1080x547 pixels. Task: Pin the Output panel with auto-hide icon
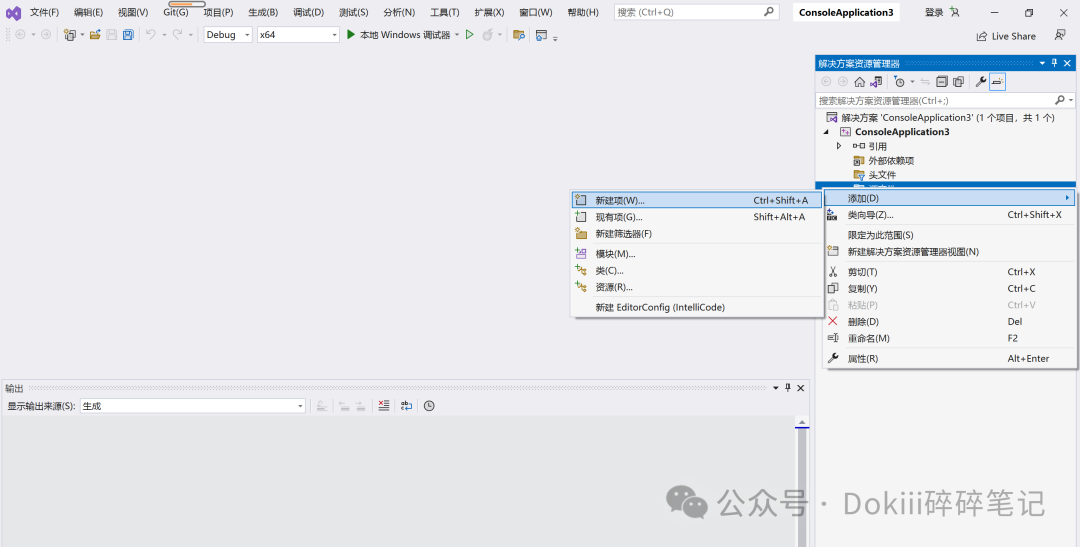(x=788, y=389)
